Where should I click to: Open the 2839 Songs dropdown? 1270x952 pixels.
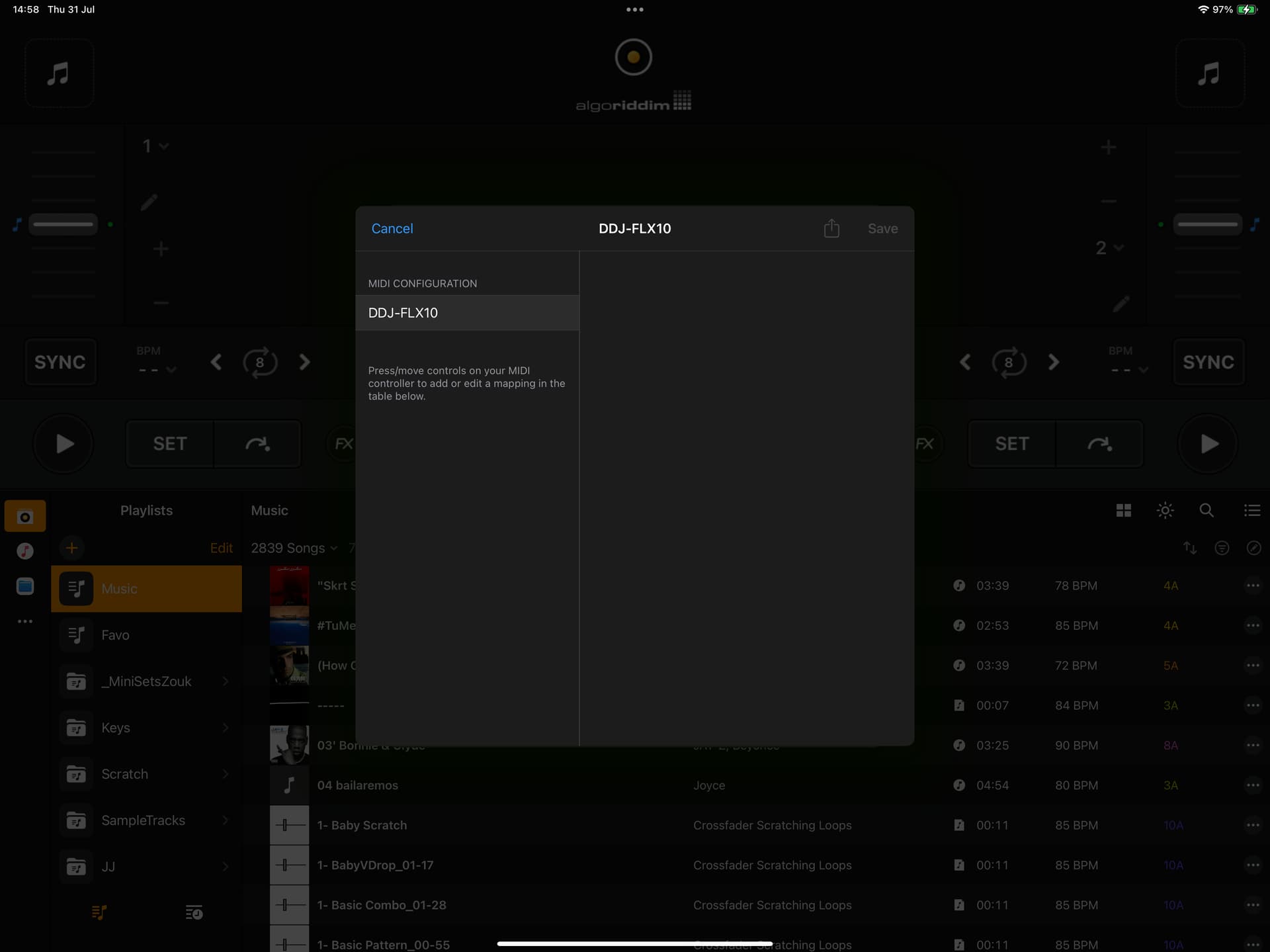294,548
